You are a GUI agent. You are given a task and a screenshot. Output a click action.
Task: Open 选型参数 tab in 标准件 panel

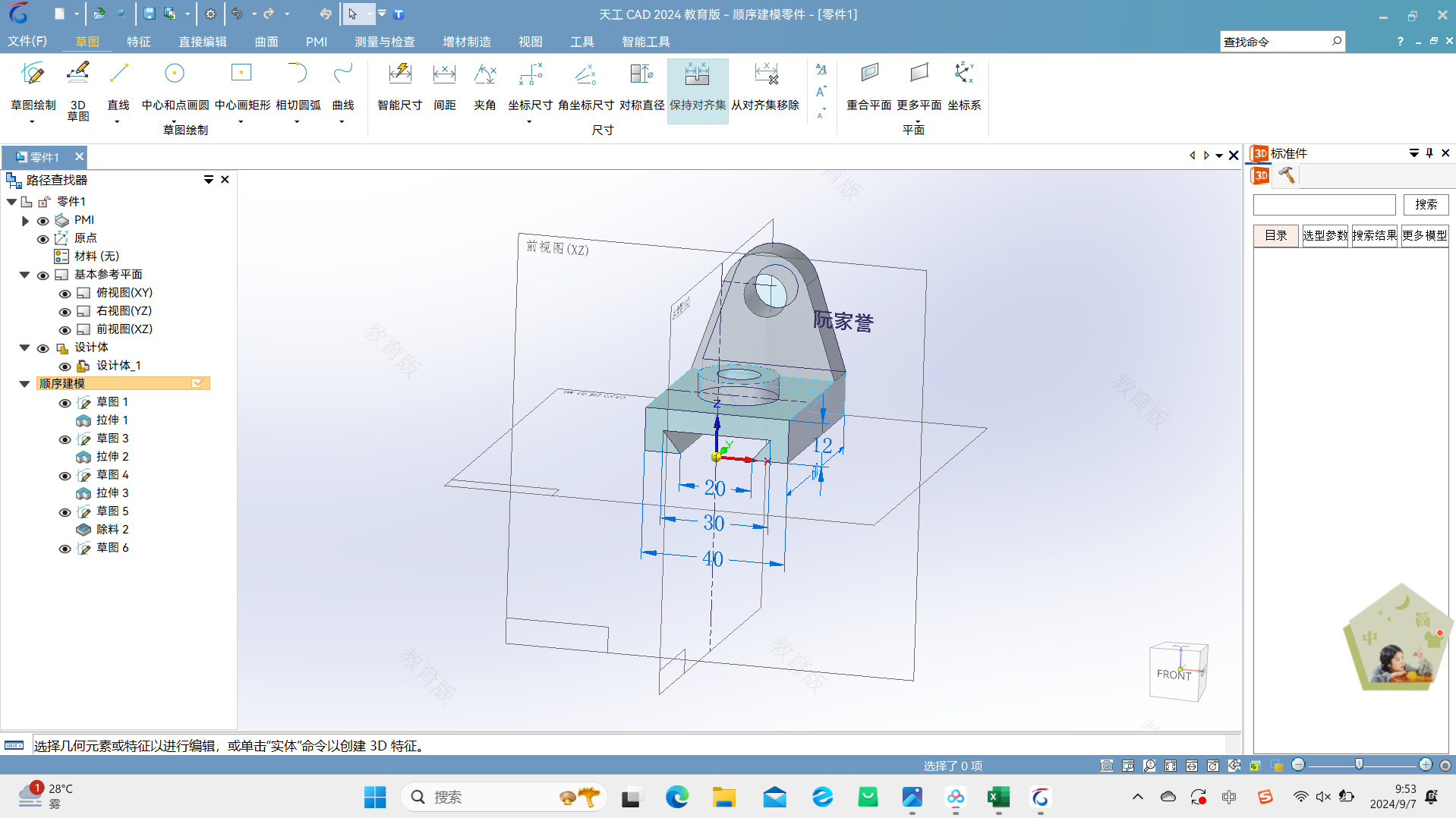1325,235
